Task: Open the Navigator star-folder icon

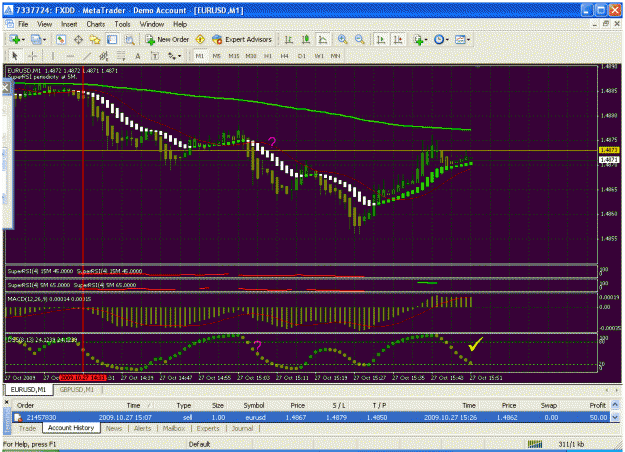Action: coord(95,39)
